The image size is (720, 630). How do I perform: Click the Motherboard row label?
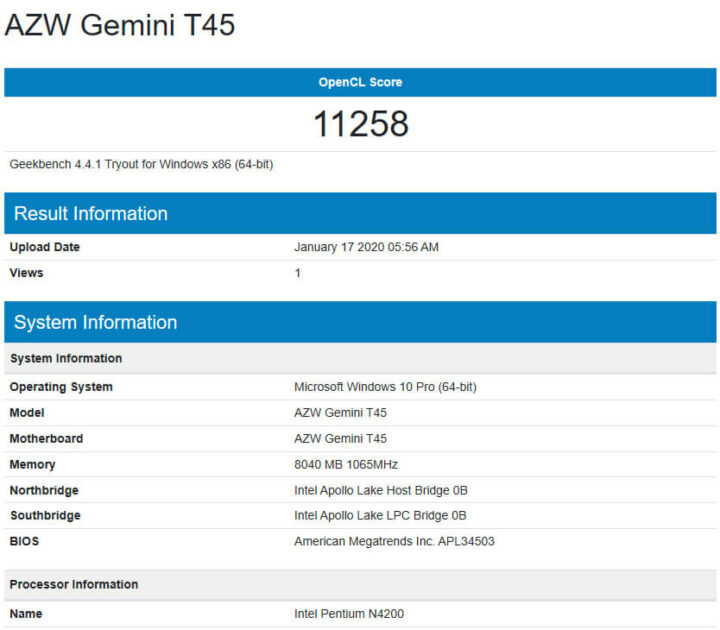pos(47,439)
